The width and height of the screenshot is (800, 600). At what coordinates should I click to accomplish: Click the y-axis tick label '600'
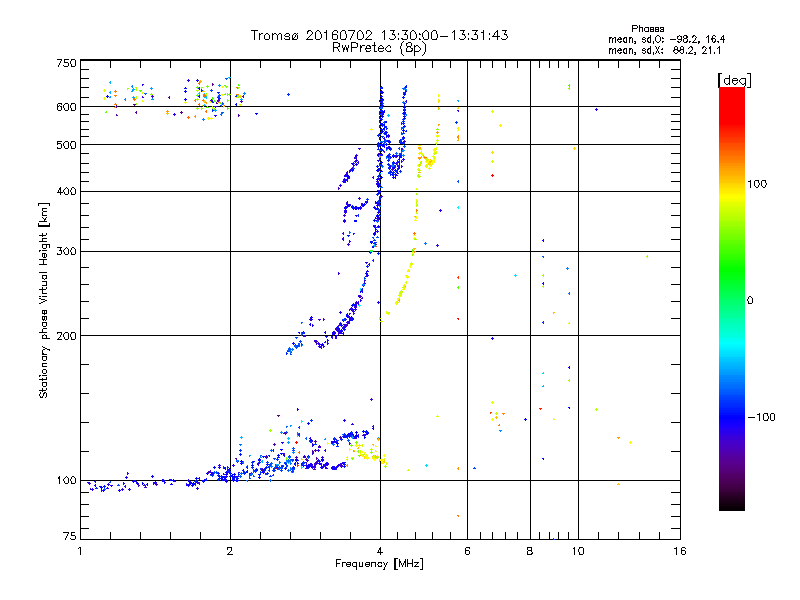[x=66, y=107]
